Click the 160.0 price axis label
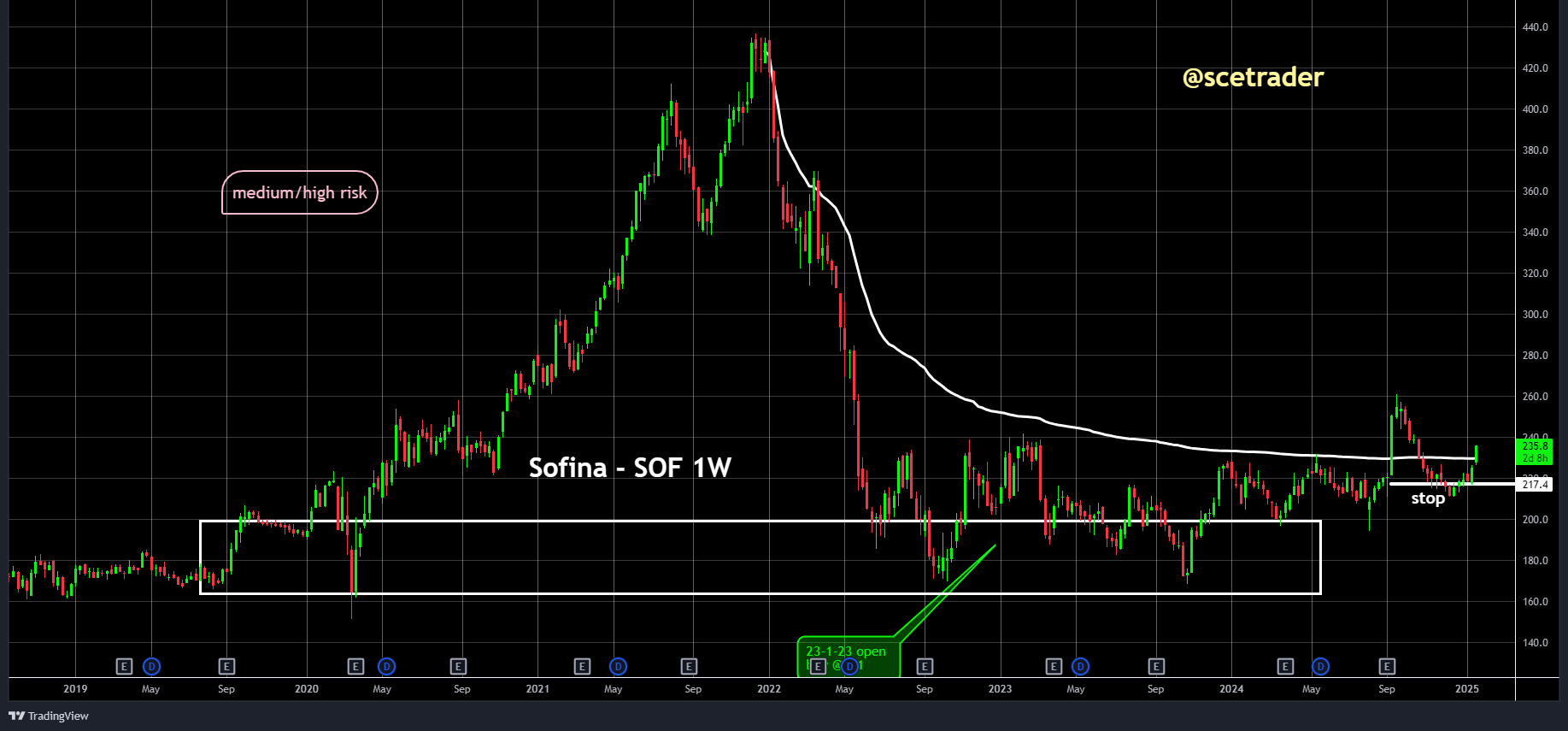 click(1535, 602)
